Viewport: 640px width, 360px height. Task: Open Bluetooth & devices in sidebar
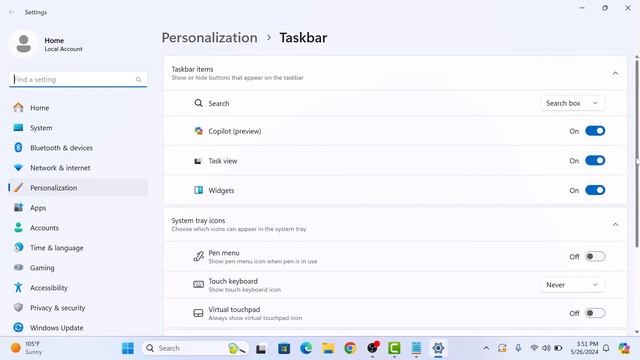coord(78,148)
